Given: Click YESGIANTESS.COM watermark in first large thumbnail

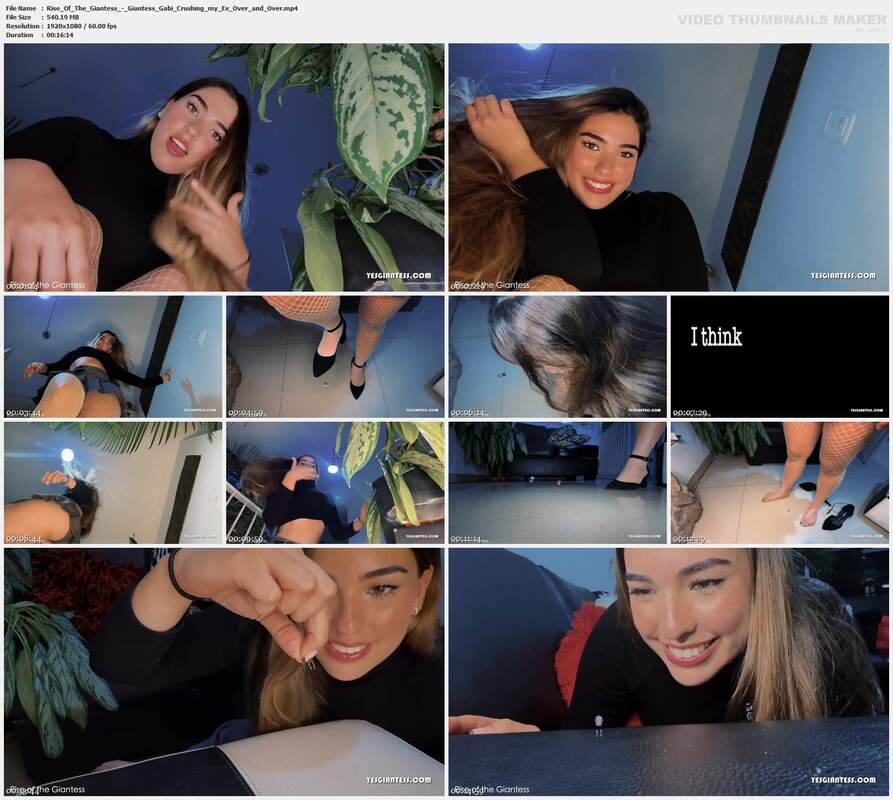Looking at the screenshot, I should 399,276.
